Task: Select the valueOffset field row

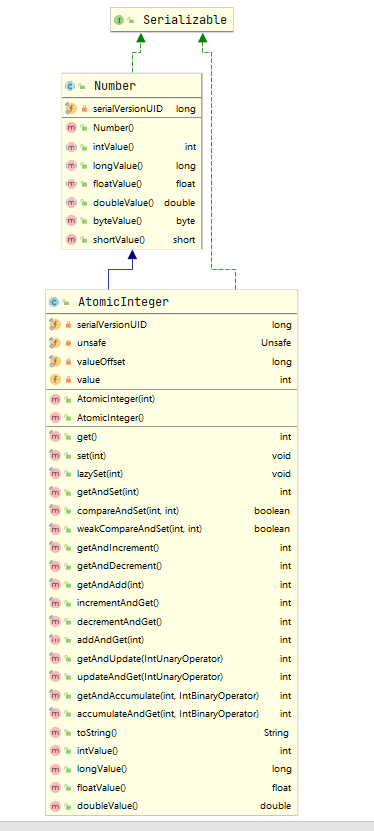Action: pos(172,361)
